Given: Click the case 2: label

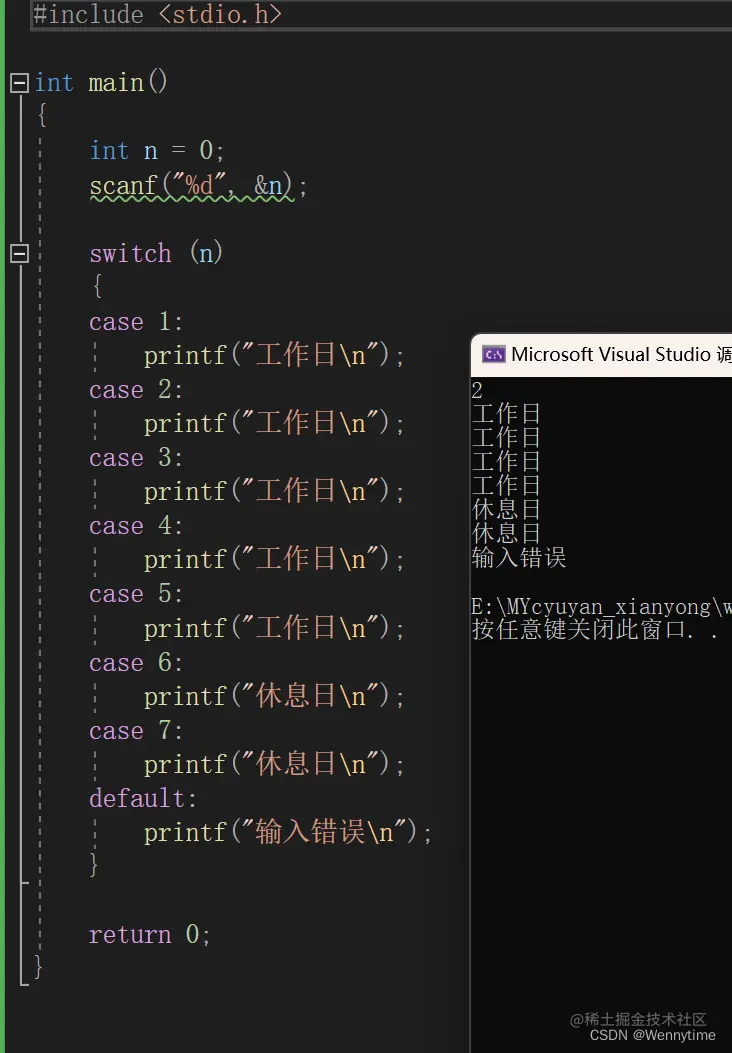Looking at the screenshot, I should click(136, 390).
